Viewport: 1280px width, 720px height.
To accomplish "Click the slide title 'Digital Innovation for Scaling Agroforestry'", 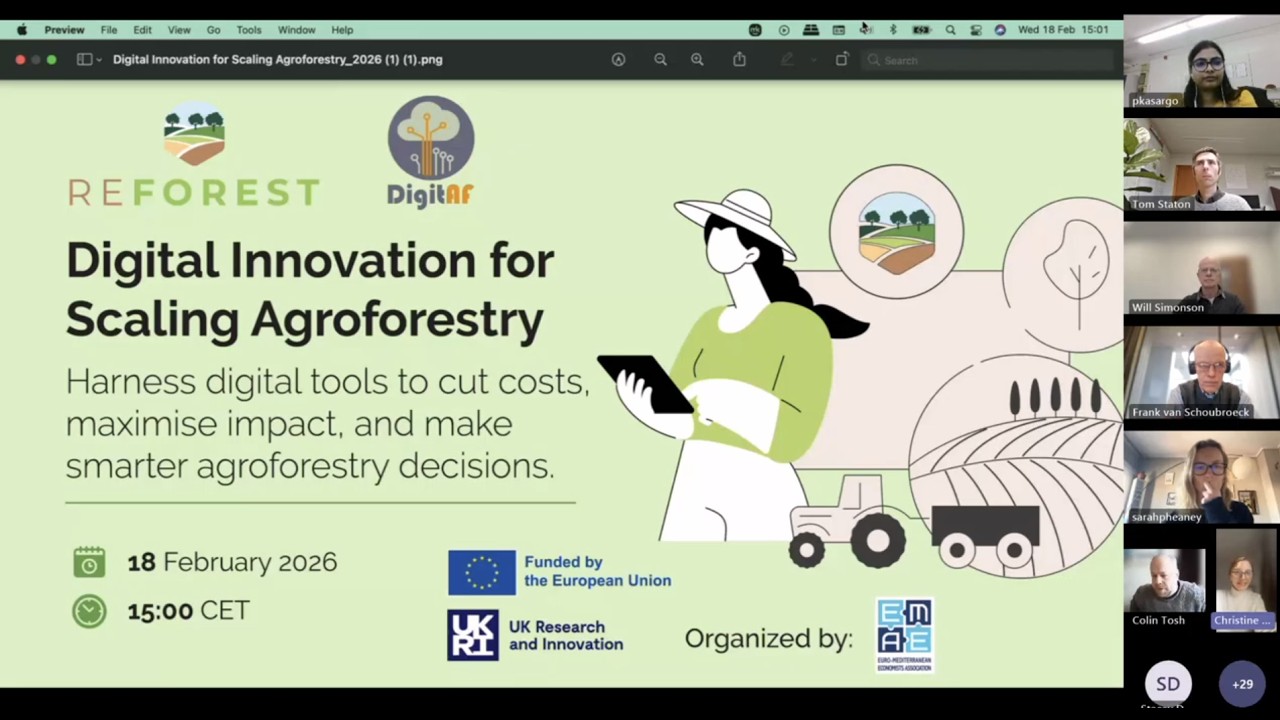I will coord(310,289).
